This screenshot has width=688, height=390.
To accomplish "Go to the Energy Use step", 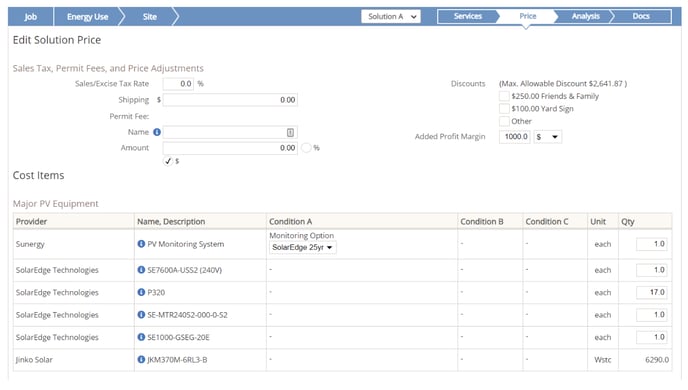I will (87, 17).
